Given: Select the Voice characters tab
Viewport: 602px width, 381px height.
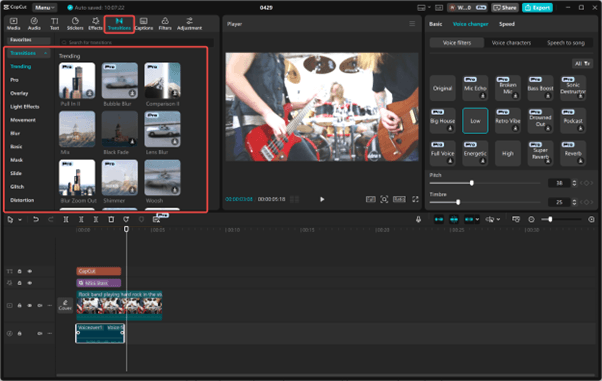Looking at the screenshot, I should point(511,43).
